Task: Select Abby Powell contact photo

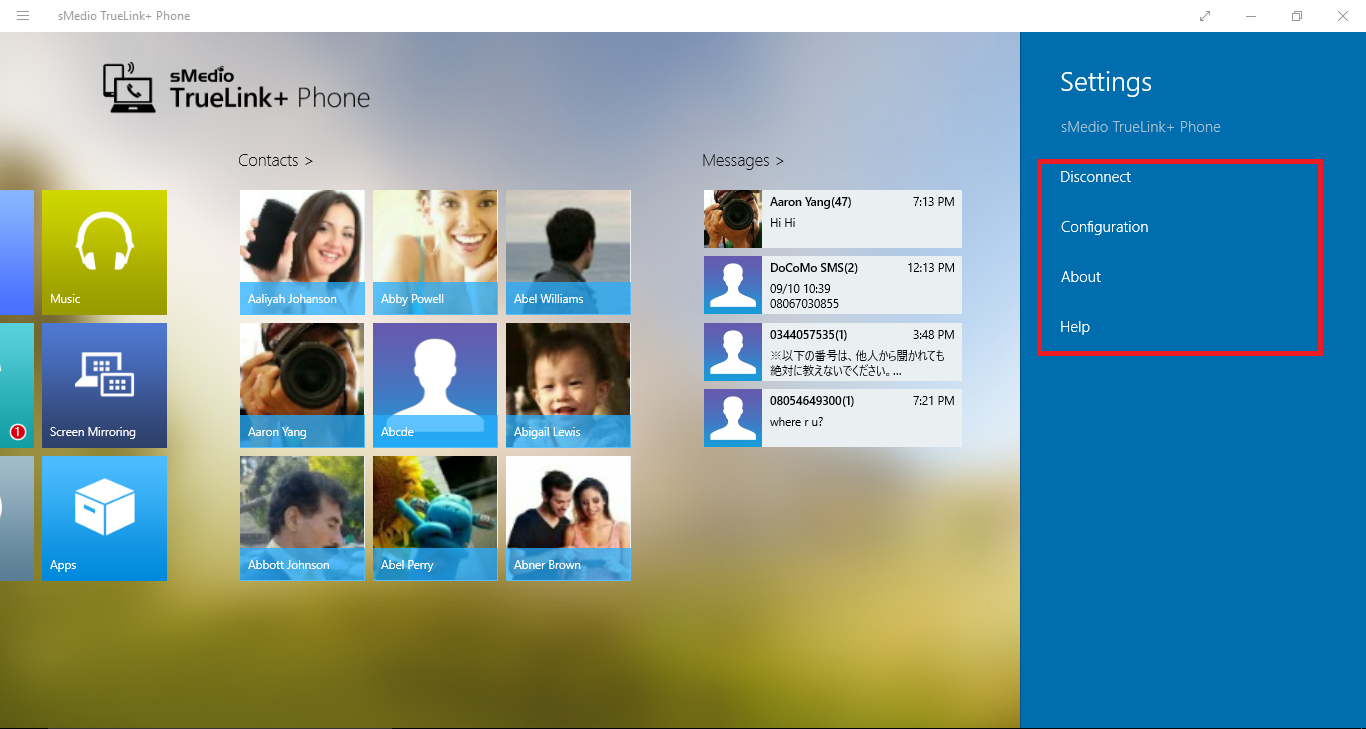Action: click(x=435, y=252)
